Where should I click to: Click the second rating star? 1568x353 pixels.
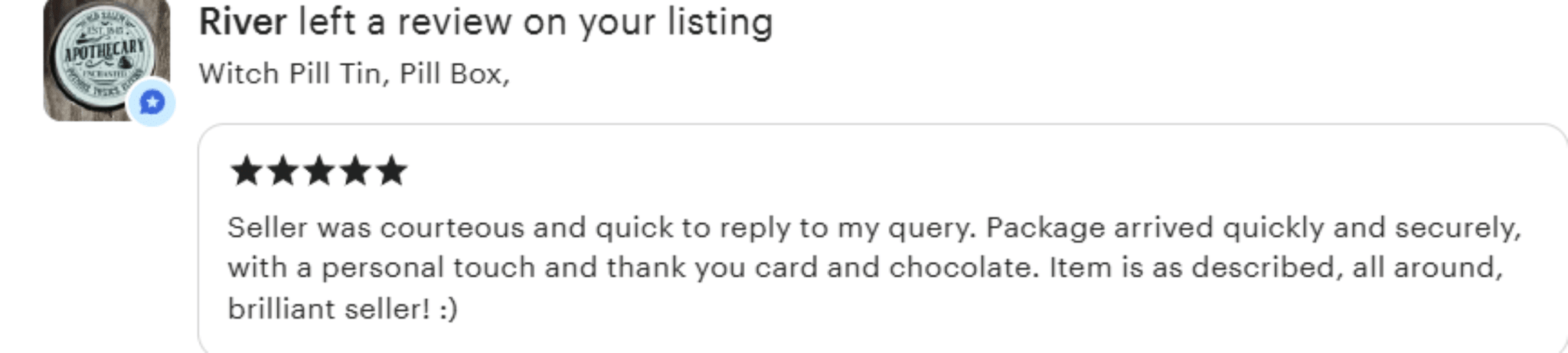pyautogui.click(x=283, y=170)
